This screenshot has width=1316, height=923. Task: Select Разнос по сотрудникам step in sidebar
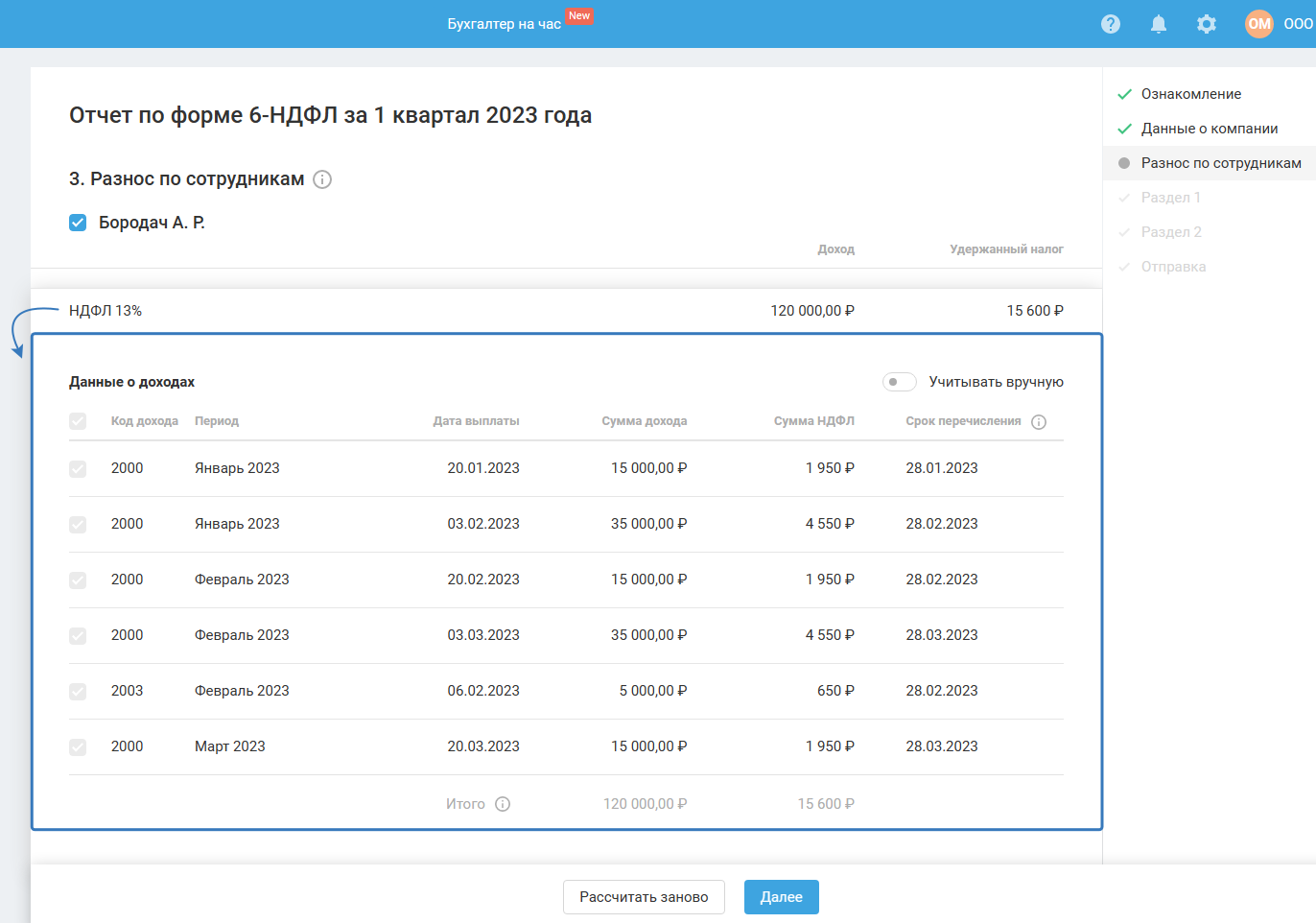[x=1220, y=163]
